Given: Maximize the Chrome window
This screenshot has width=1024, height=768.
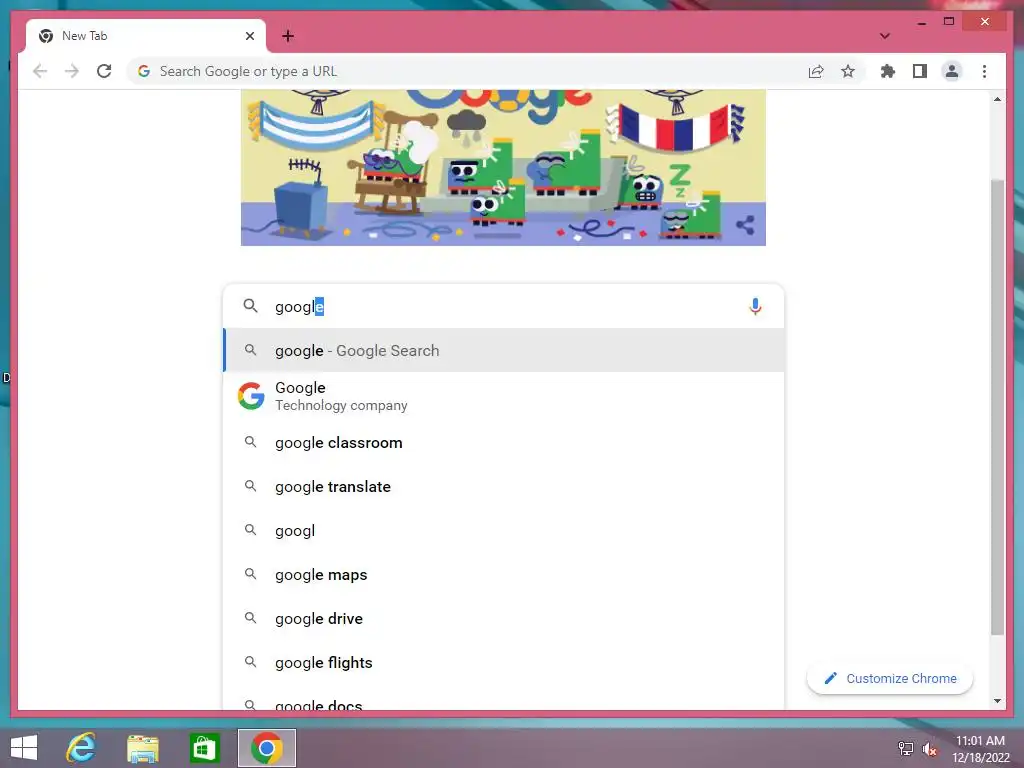Looking at the screenshot, I should pyautogui.click(x=949, y=22).
